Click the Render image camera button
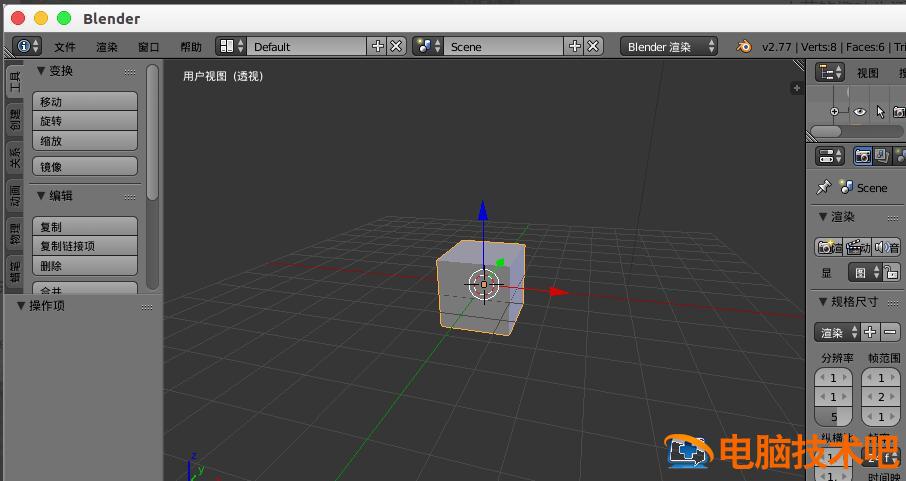 (829, 247)
